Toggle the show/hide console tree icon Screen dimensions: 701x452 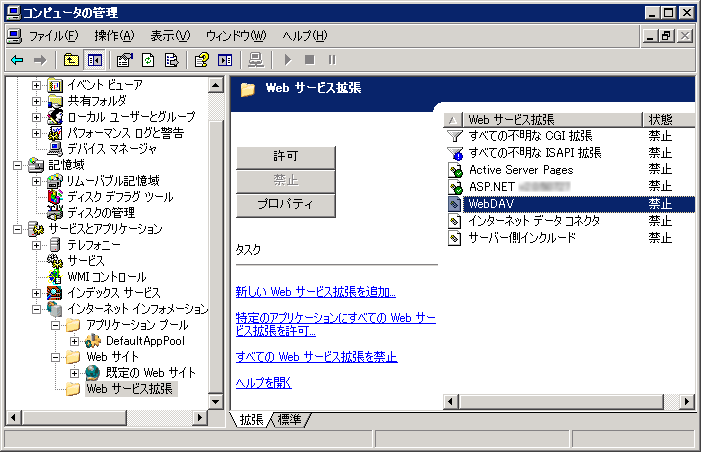point(95,60)
